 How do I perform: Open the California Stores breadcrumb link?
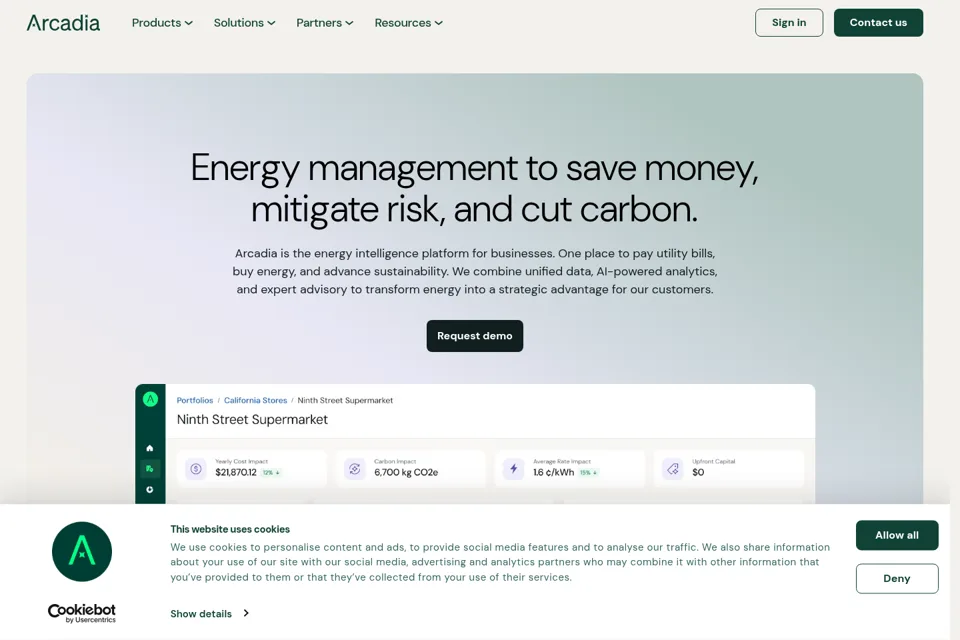[x=255, y=400]
